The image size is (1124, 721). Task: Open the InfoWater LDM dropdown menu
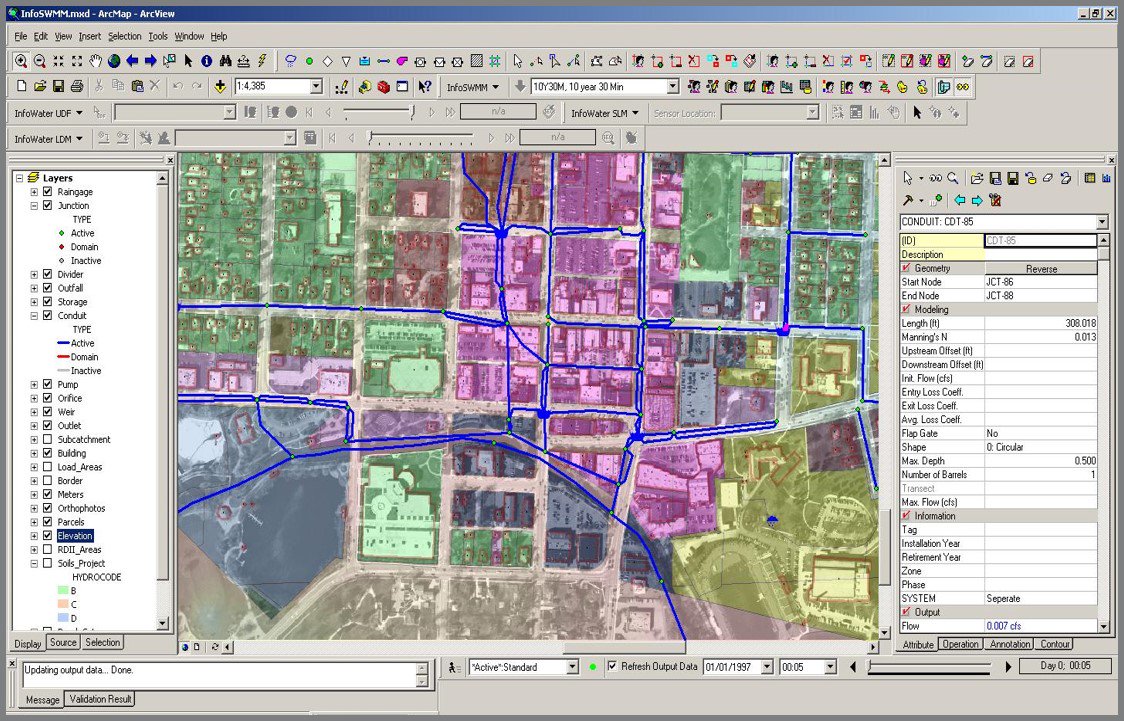[x=47, y=139]
